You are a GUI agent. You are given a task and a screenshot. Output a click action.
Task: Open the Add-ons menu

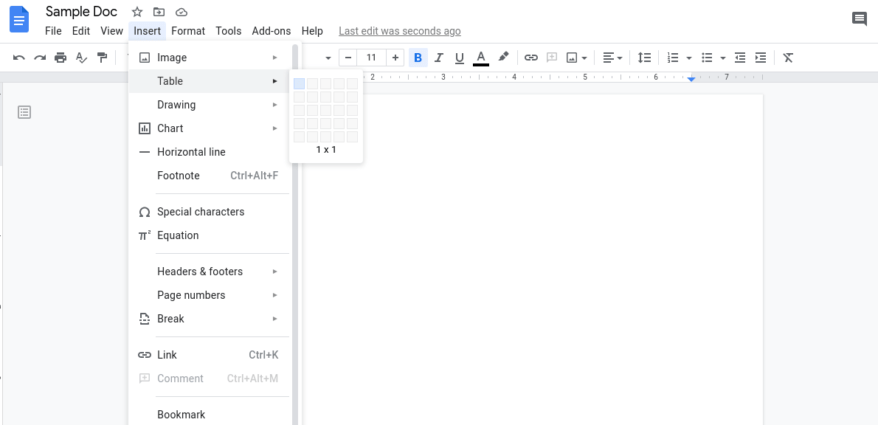pos(271,31)
